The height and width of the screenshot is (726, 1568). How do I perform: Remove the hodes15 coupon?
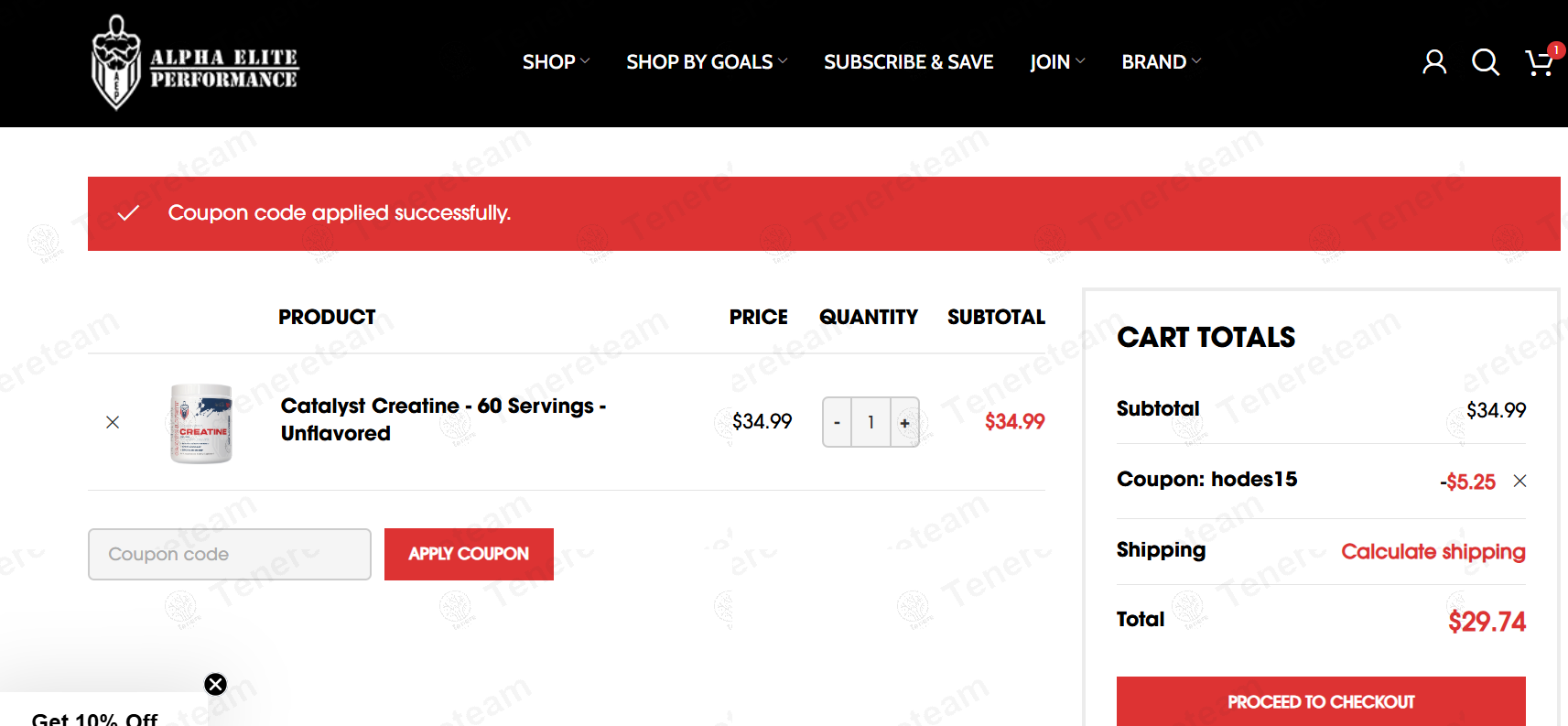[x=1519, y=481]
